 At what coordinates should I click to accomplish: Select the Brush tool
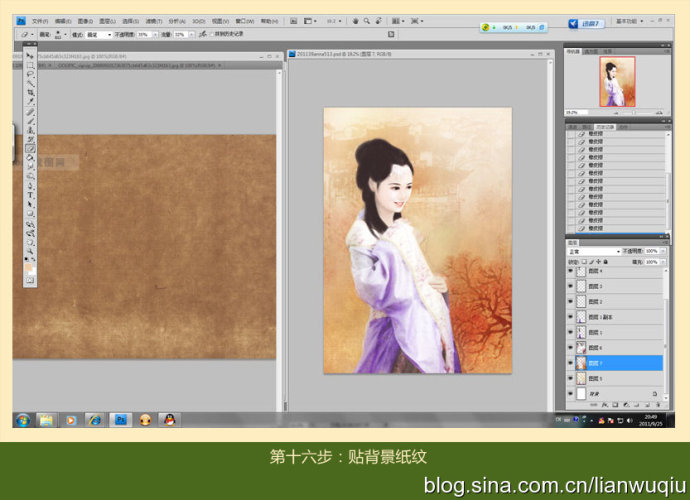(30, 121)
